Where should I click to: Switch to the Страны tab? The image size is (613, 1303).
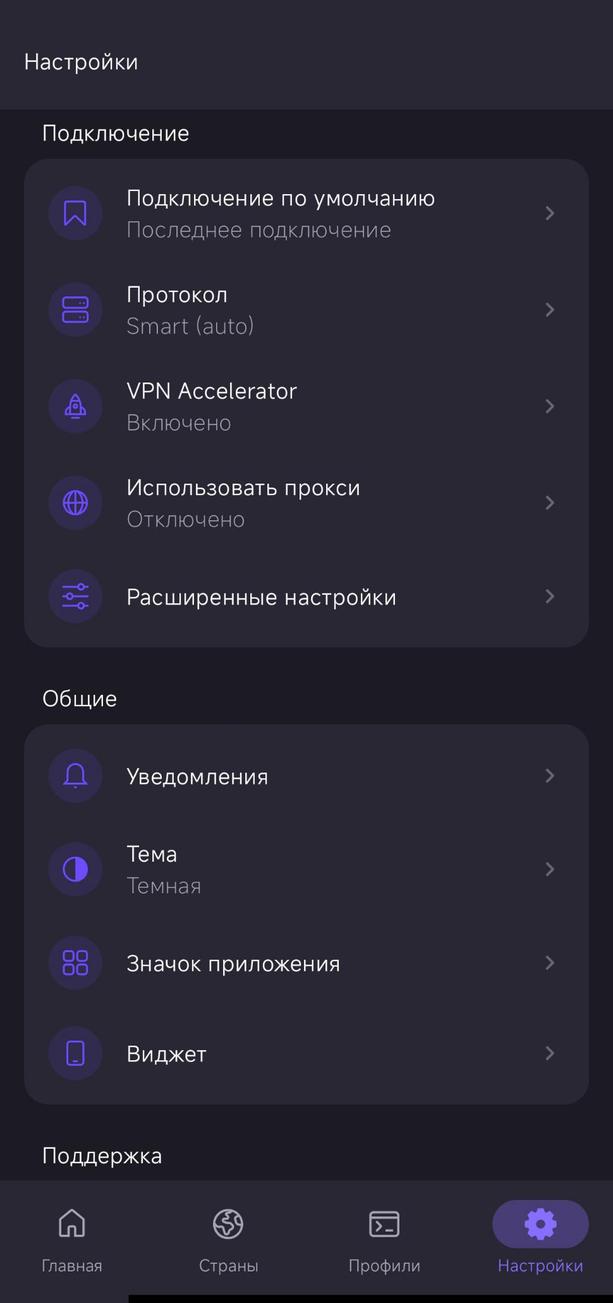228,1238
